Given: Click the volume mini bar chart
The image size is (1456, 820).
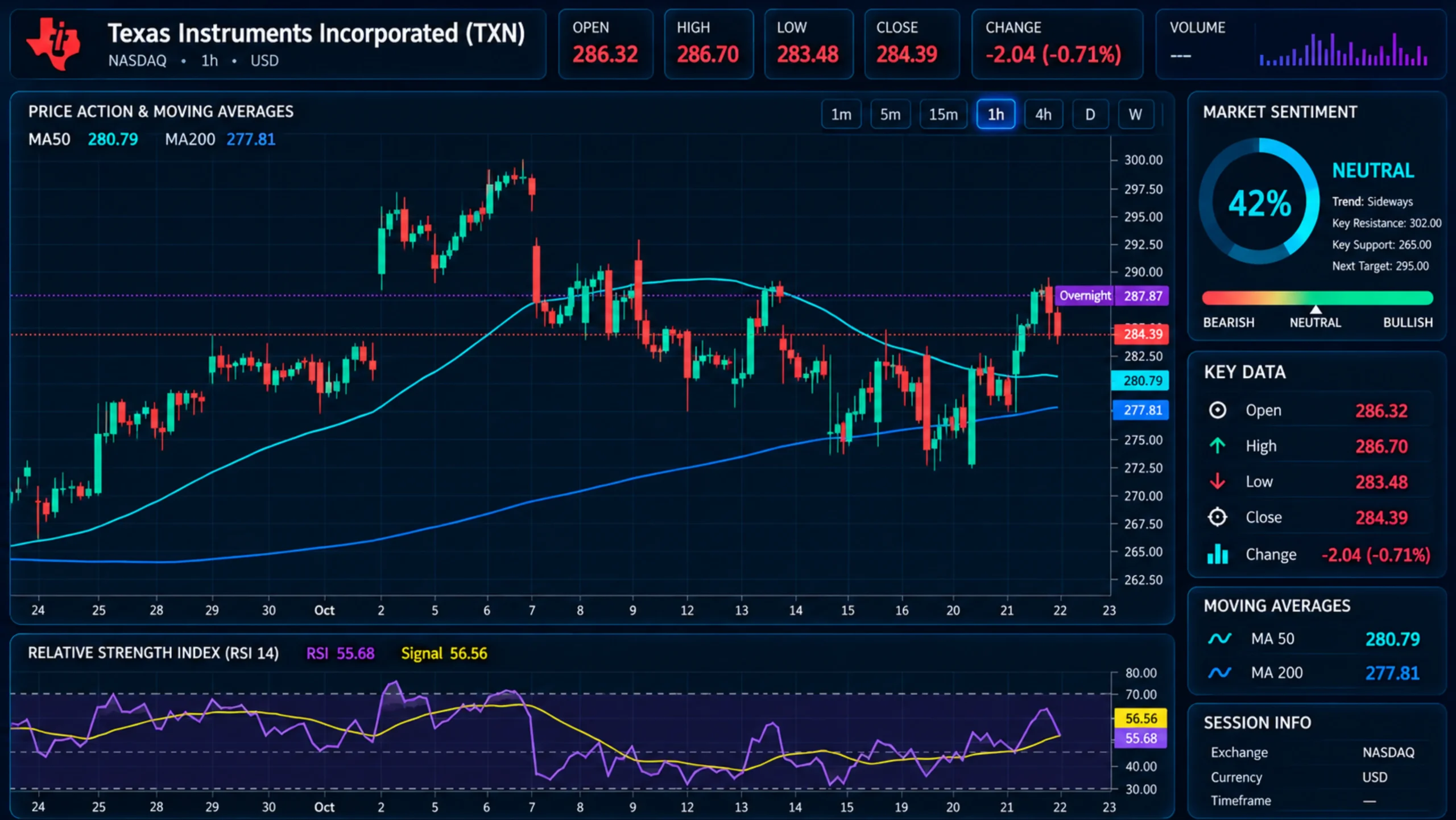Looking at the screenshot, I should coord(1343,50).
